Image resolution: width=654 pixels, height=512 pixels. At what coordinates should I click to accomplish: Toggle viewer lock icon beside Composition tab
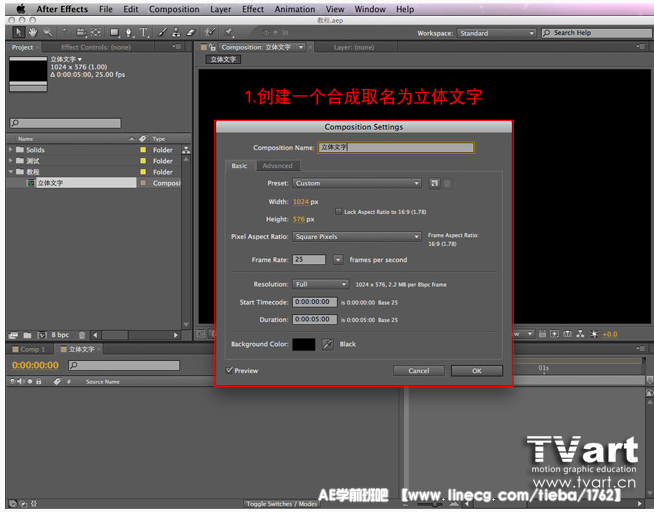tap(213, 48)
